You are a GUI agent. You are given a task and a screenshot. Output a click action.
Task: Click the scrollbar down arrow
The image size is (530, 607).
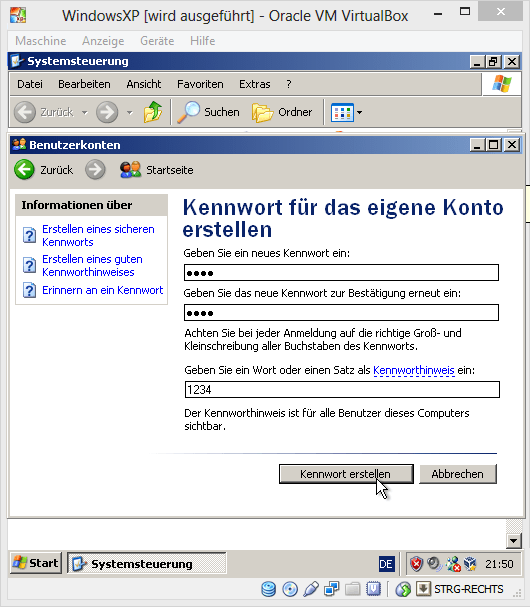point(514,540)
